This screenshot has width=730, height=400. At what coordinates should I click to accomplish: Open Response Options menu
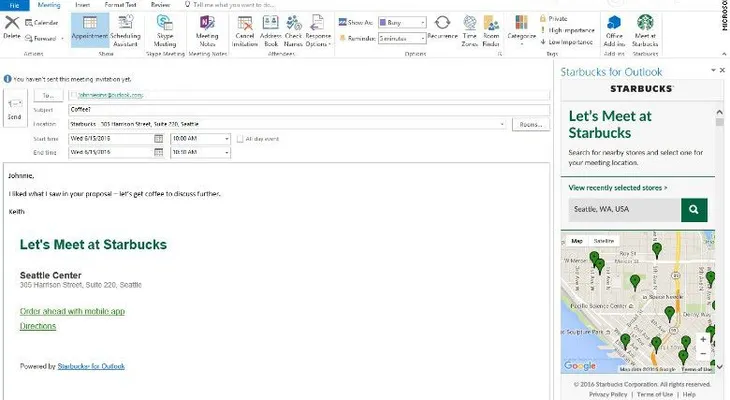click(318, 30)
